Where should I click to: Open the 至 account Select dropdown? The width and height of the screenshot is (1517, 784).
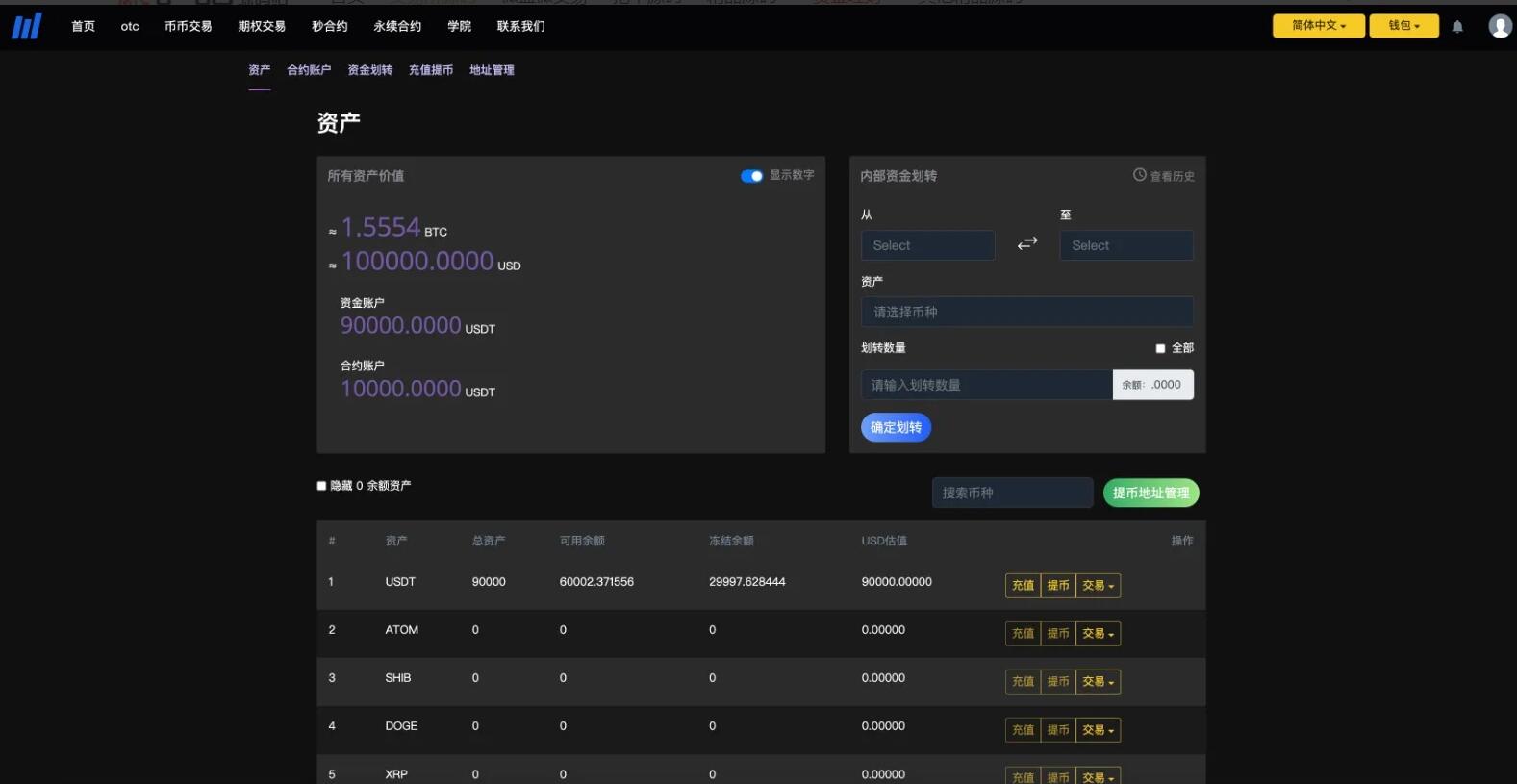(x=1125, y=245)
